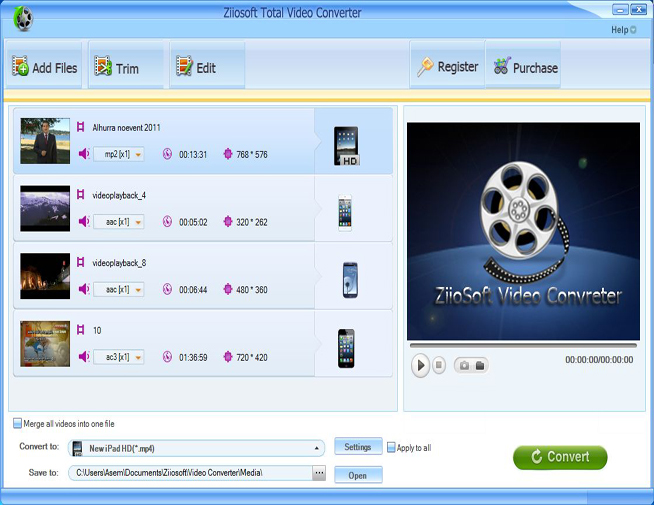Click the Open output folder button

click(358, 475)
